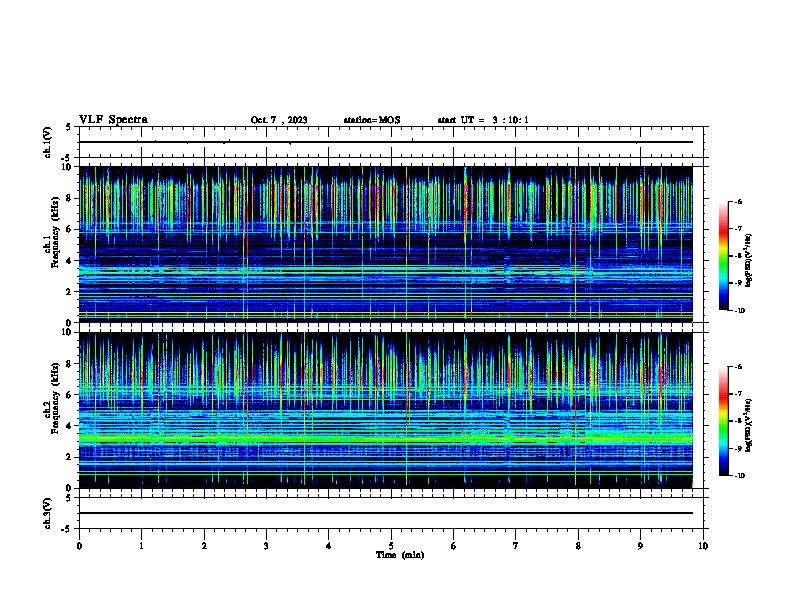Click time axis tick label "3"
Viewport: 792px width, 612px height.
(x=266, y=546)
